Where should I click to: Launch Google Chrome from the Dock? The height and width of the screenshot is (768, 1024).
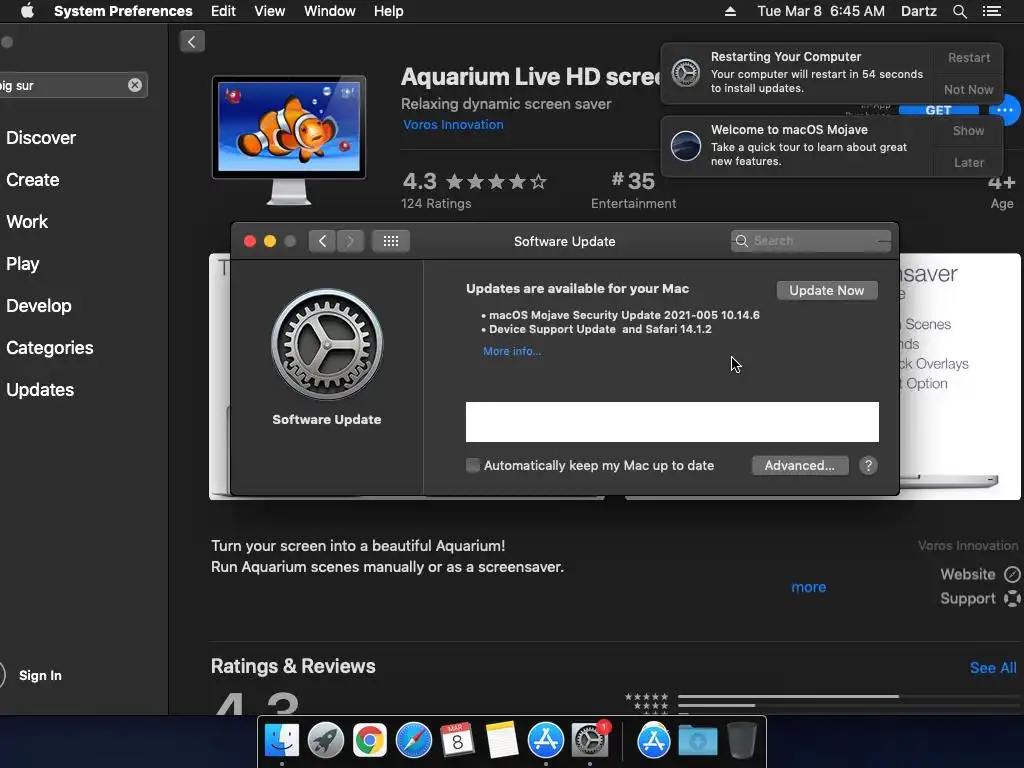coord(369,741)
